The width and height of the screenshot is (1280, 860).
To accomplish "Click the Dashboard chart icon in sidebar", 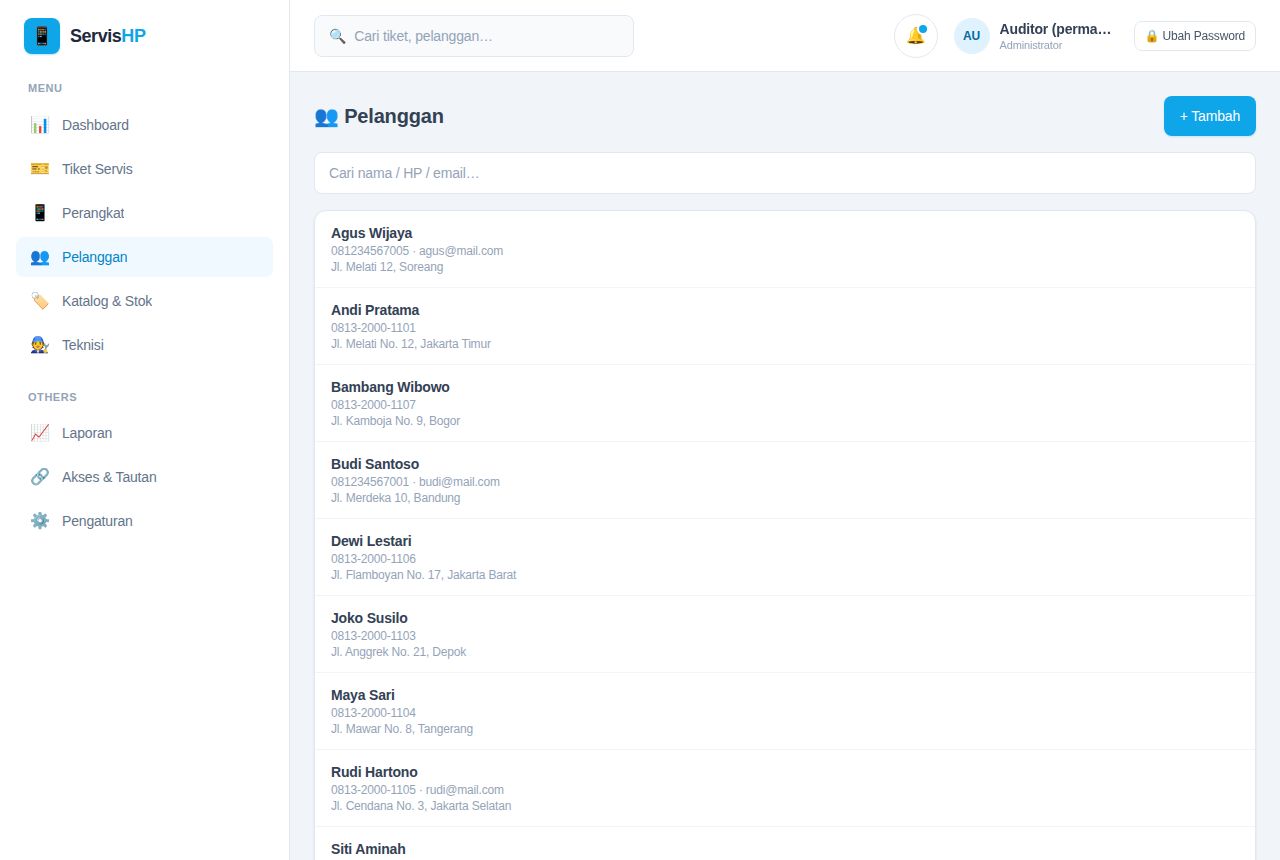I will tap(40, 125).
